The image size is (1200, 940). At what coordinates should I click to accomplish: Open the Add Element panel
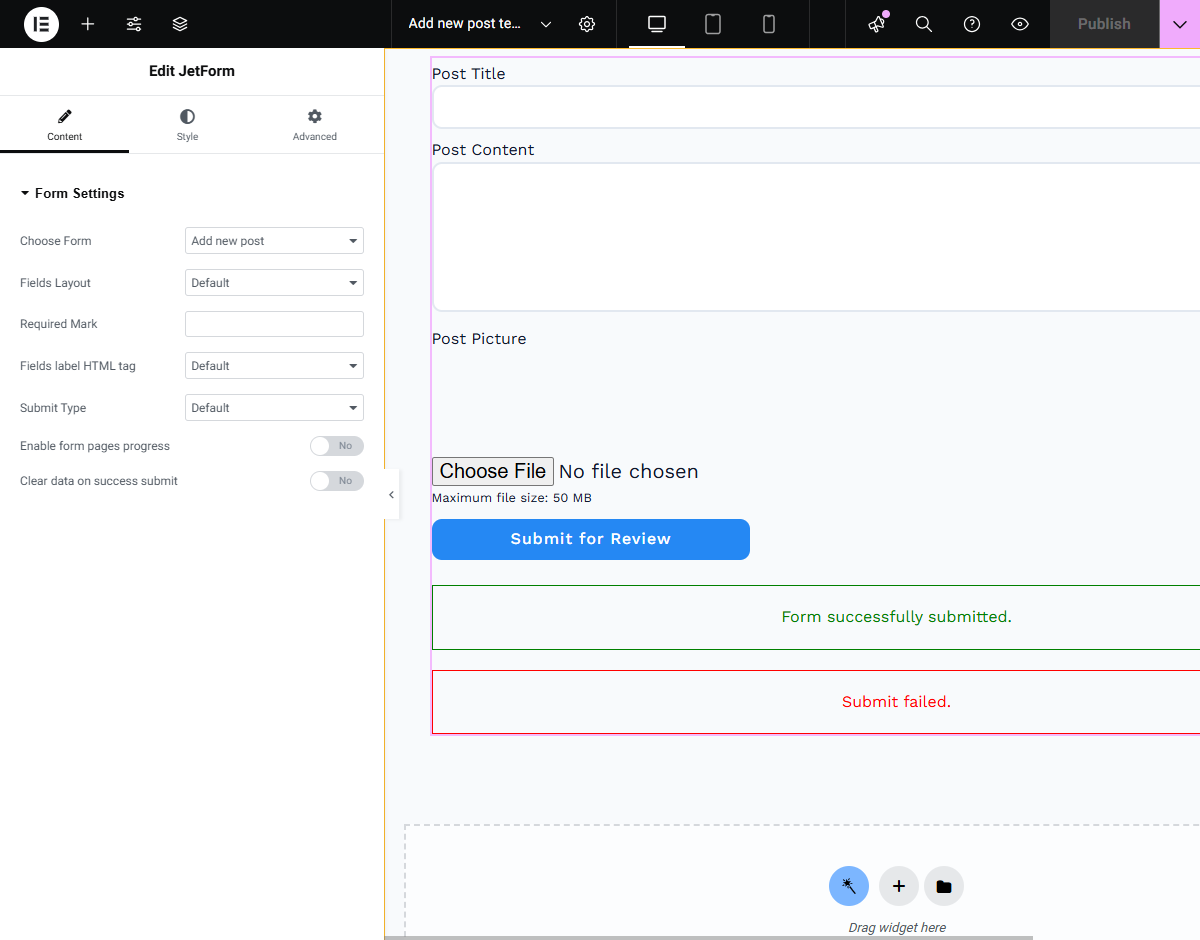[87, 24]
